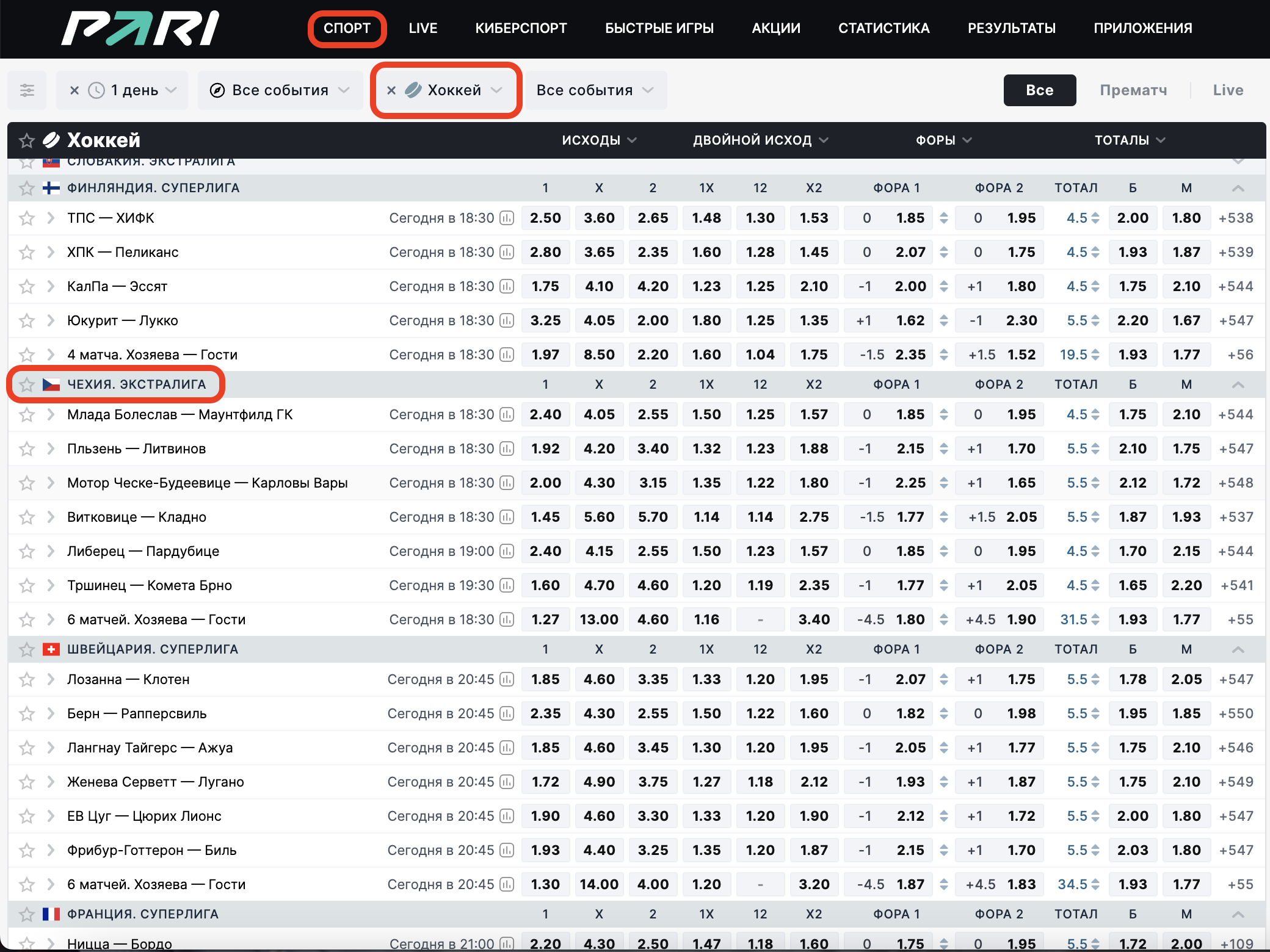Switch to the Прематч tab
The image size is (1270, 952).
coord(1133,90)
